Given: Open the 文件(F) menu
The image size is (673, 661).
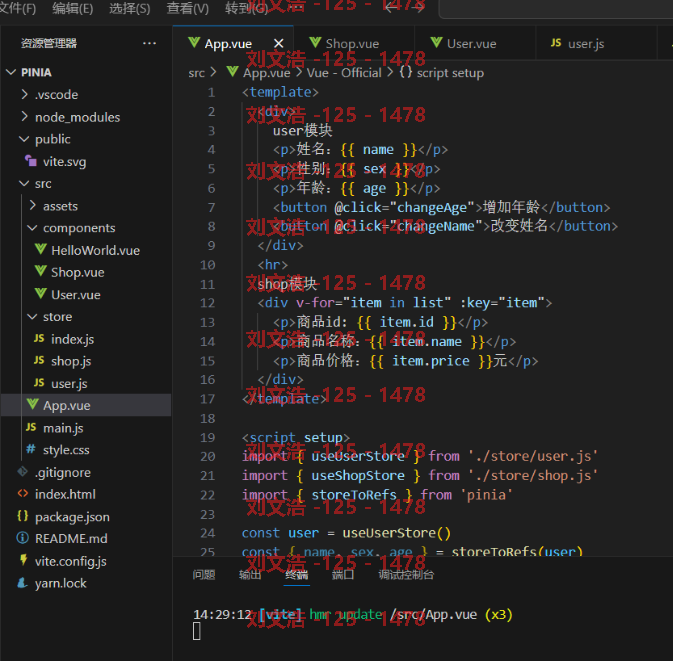Looking at the screenshot, I should 17,8.
